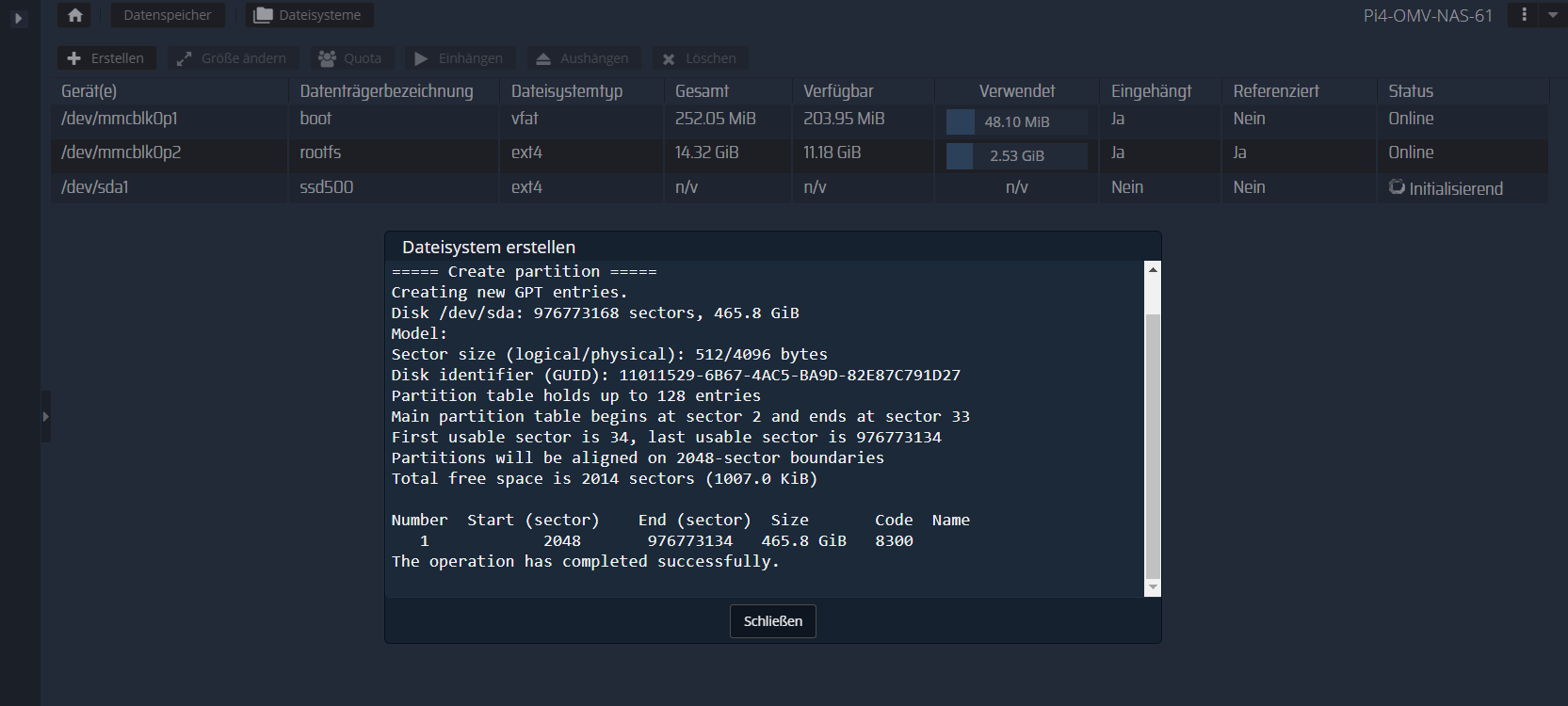Image resolution: width=1568 pixels, height=706 pixels.
Task: Click the 2.53 GiB usage bar
Action: (1016, 155)
